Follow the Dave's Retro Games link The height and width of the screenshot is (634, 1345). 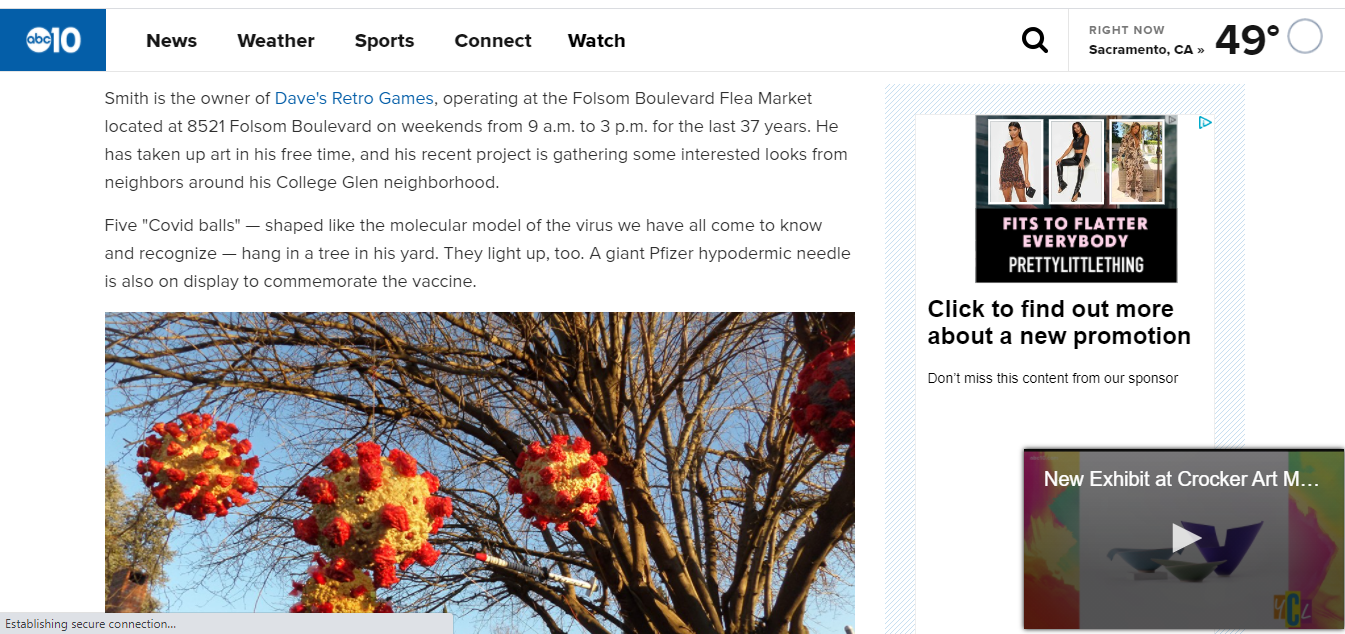click(354, 98)
